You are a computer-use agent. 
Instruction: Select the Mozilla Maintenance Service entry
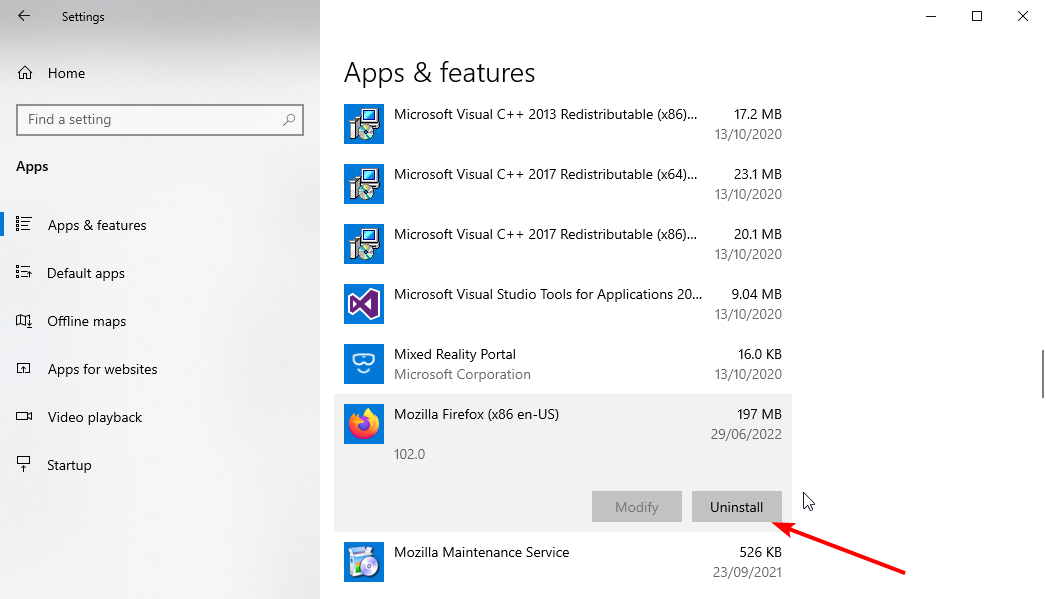(x=562, y=562)
